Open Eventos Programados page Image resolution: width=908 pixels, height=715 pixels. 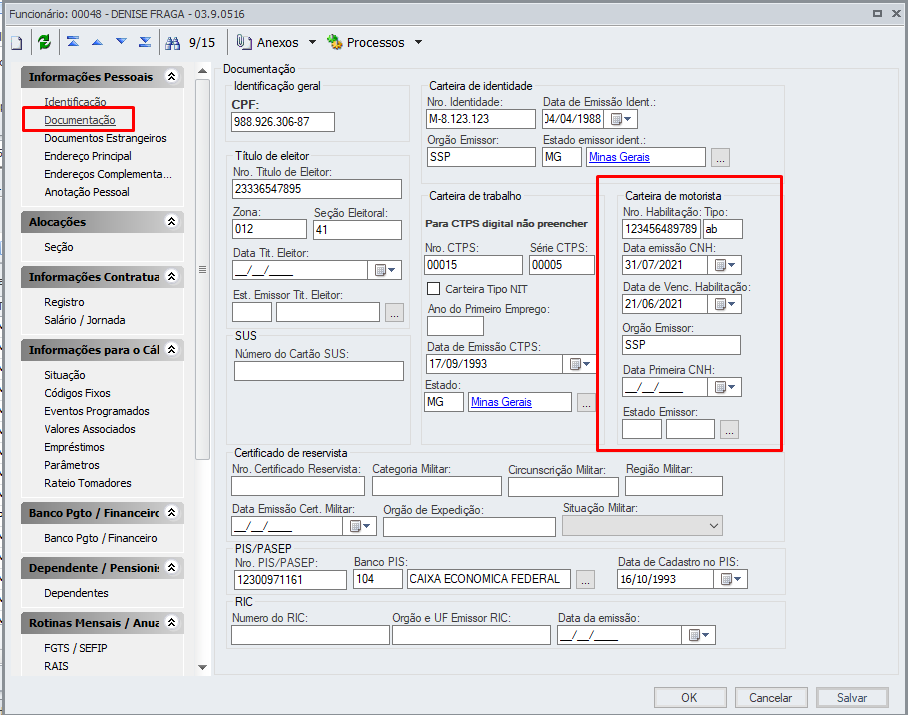[x=97, y=410]
